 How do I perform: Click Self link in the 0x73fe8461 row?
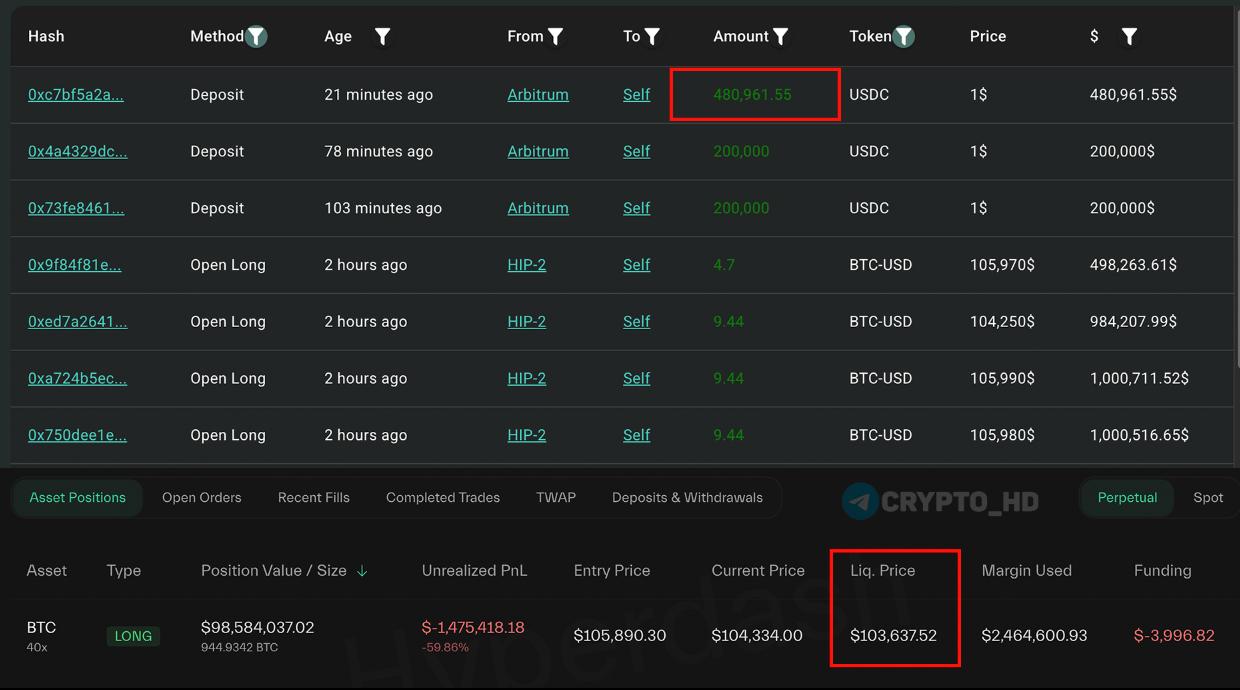tap(636, 209)
